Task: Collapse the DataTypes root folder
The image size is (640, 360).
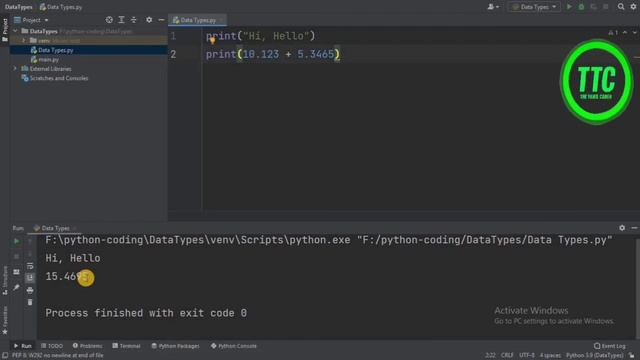Action: tap(16, 31)
